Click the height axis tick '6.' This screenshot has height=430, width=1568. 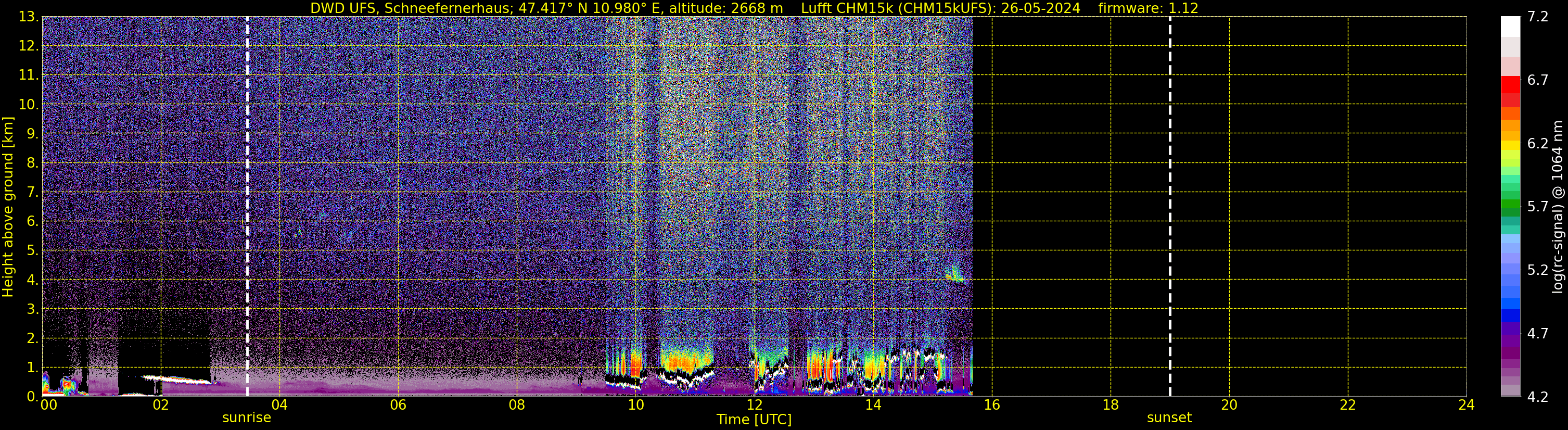pos(32,222)
